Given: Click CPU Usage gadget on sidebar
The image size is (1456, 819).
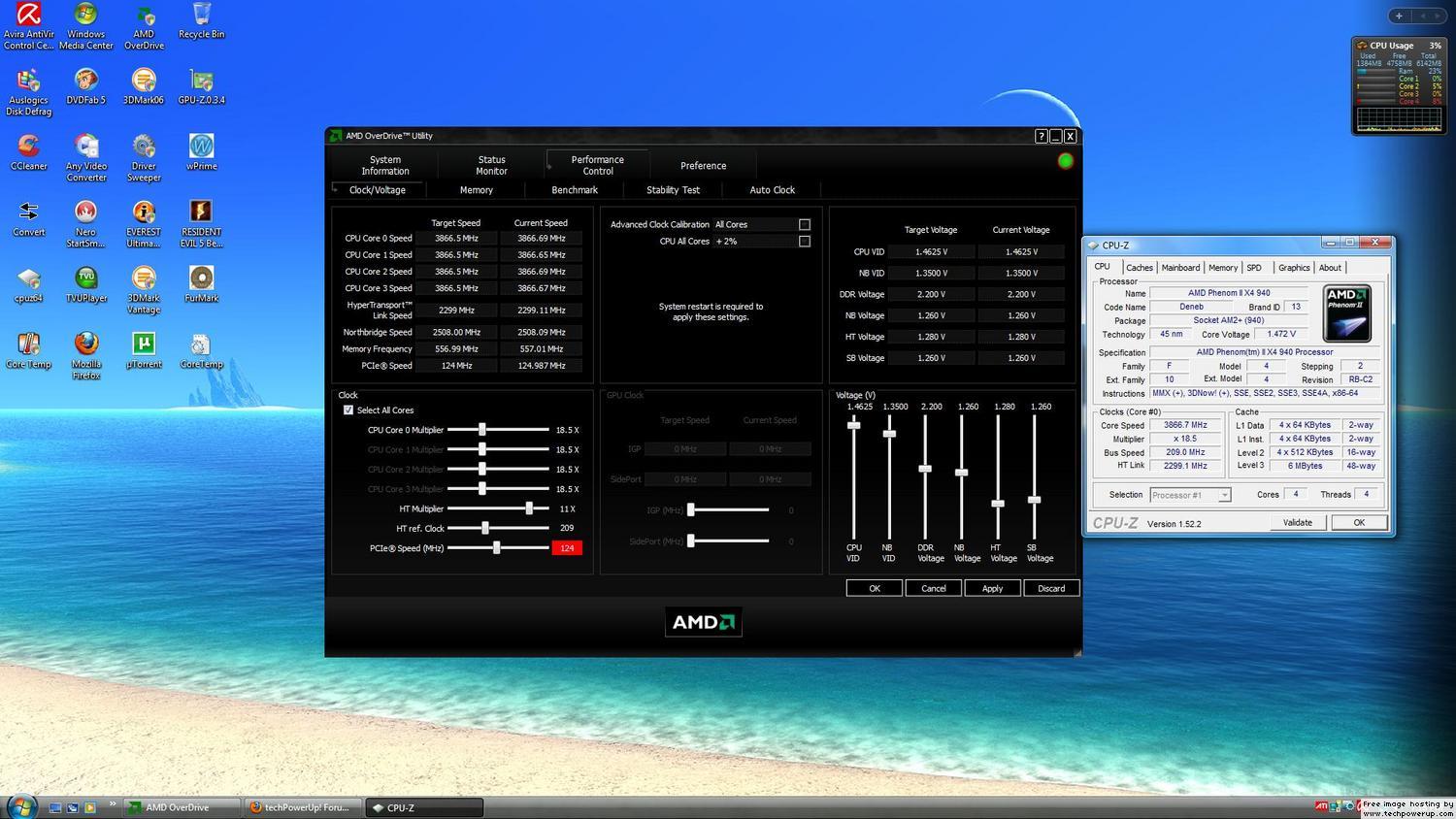Looking at the screenshot, I should pos(1399,86).
